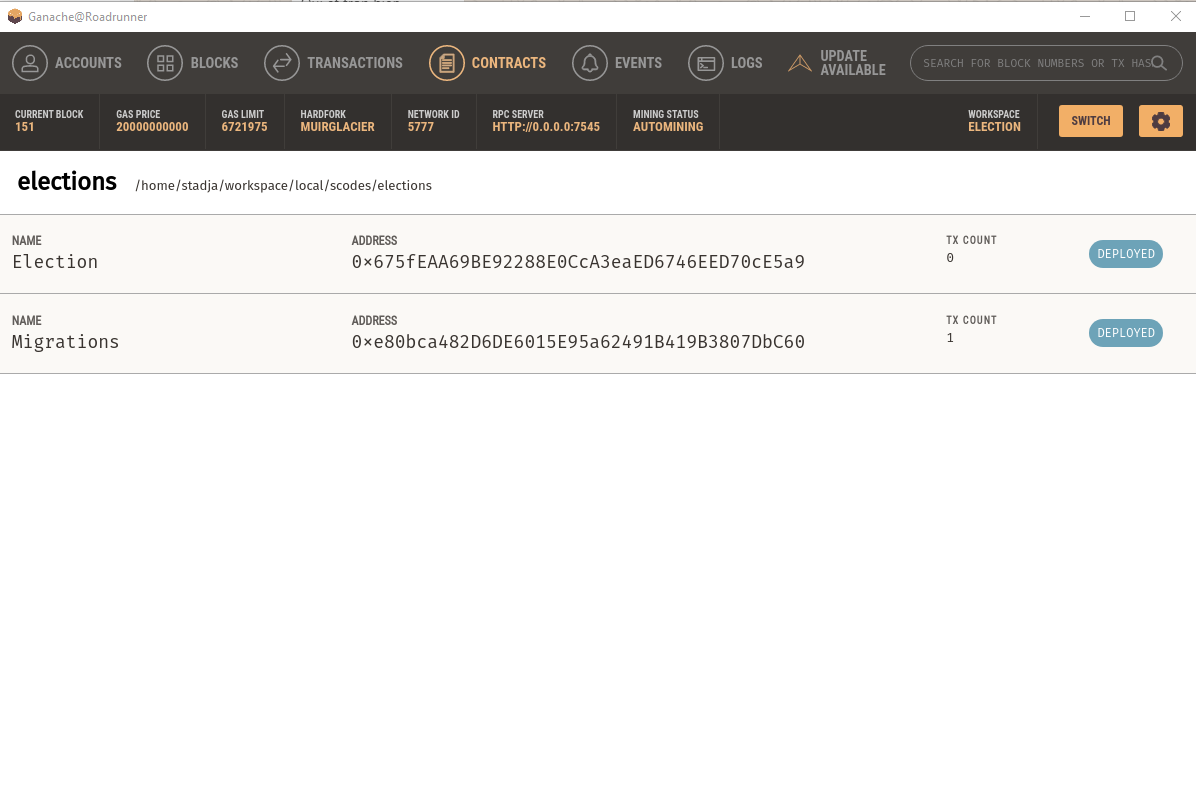
Task: Focus the block number search field
Action: 1030,63
